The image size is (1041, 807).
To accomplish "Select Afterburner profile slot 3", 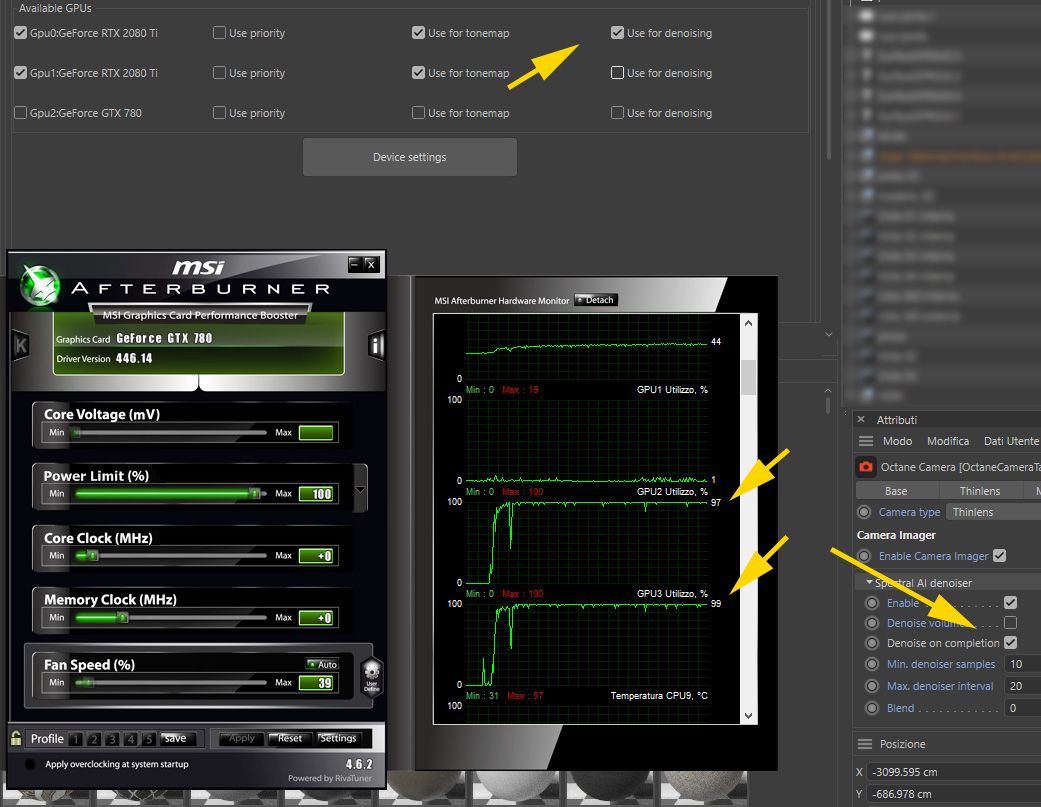I will [x=113, y=739].
